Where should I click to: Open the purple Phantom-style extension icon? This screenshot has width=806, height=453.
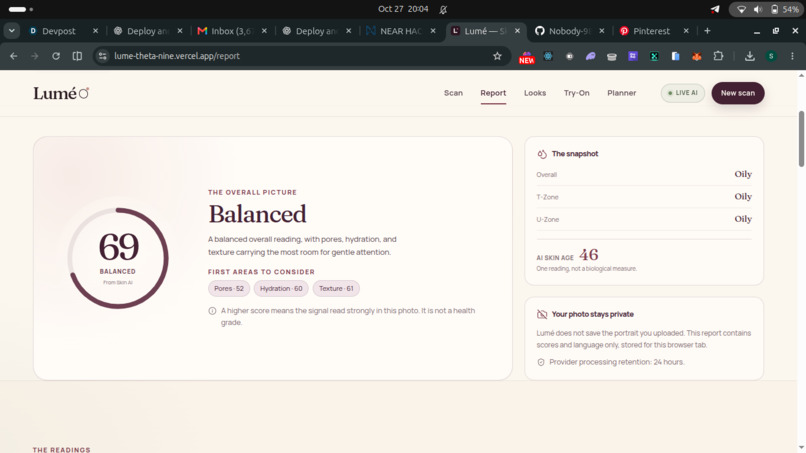tap(591, 56)
